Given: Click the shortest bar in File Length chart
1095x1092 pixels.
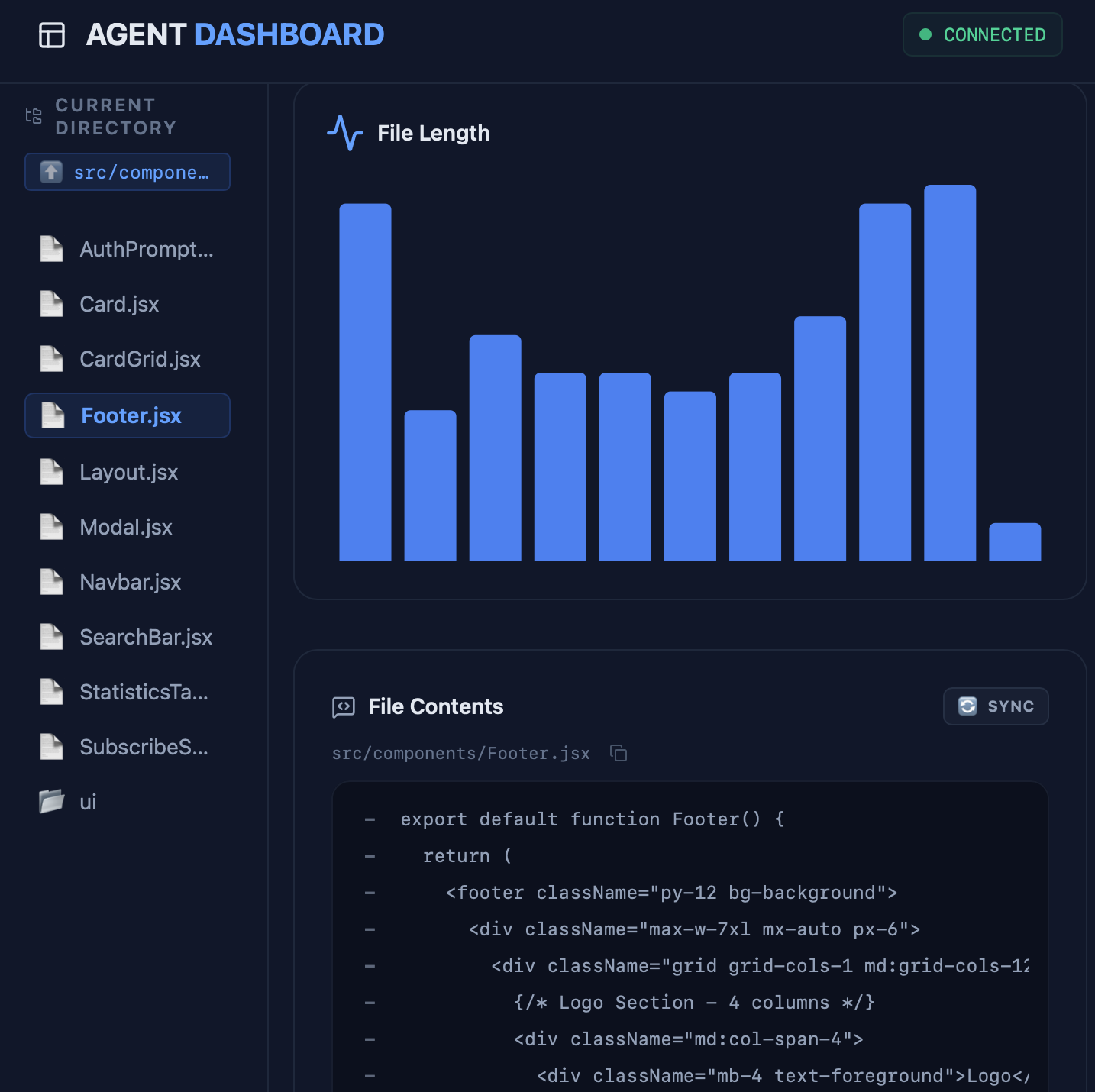Looking at the screenshot, I should pos(1015,541).
